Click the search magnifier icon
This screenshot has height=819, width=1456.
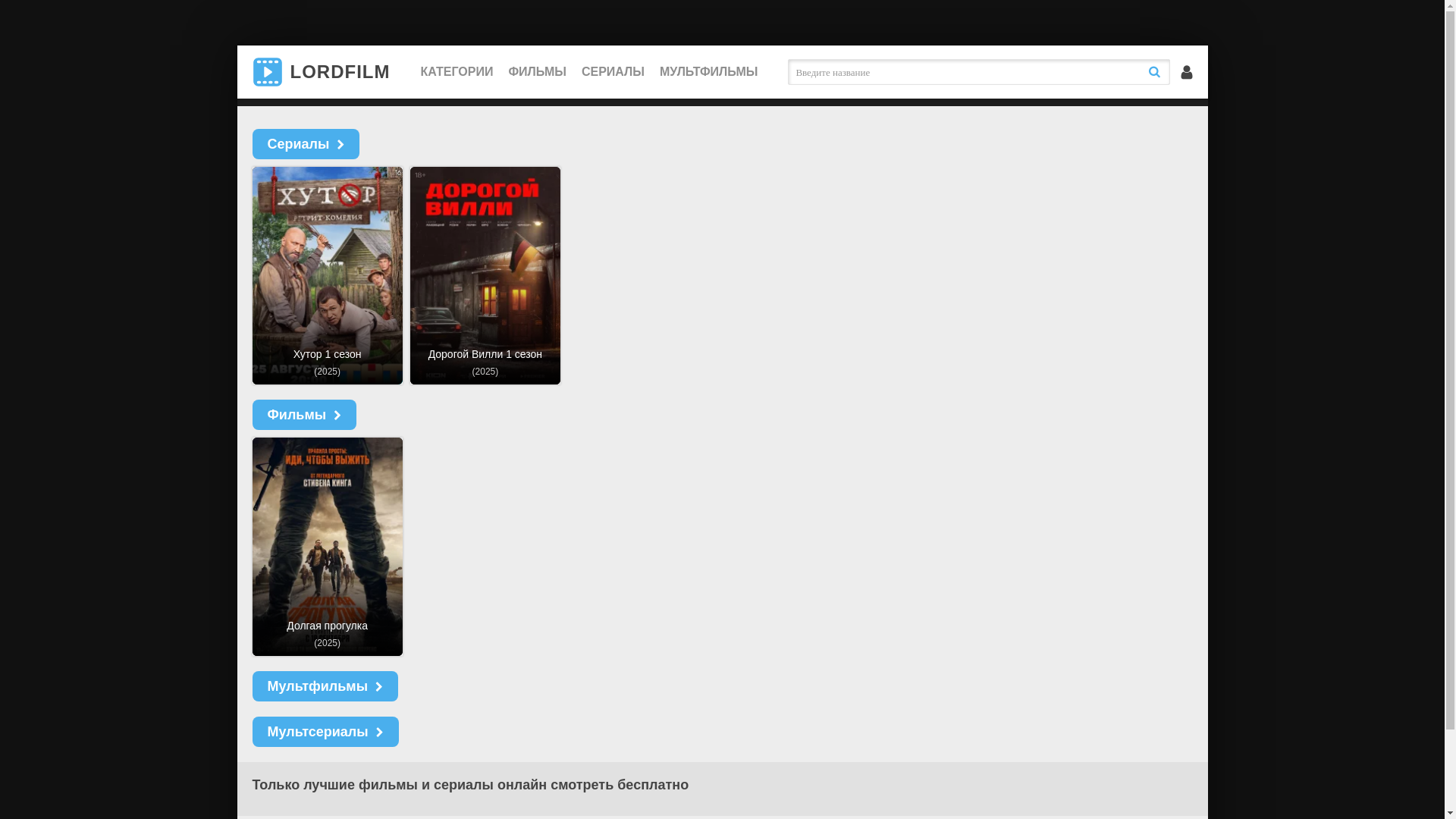[1154, 72]
